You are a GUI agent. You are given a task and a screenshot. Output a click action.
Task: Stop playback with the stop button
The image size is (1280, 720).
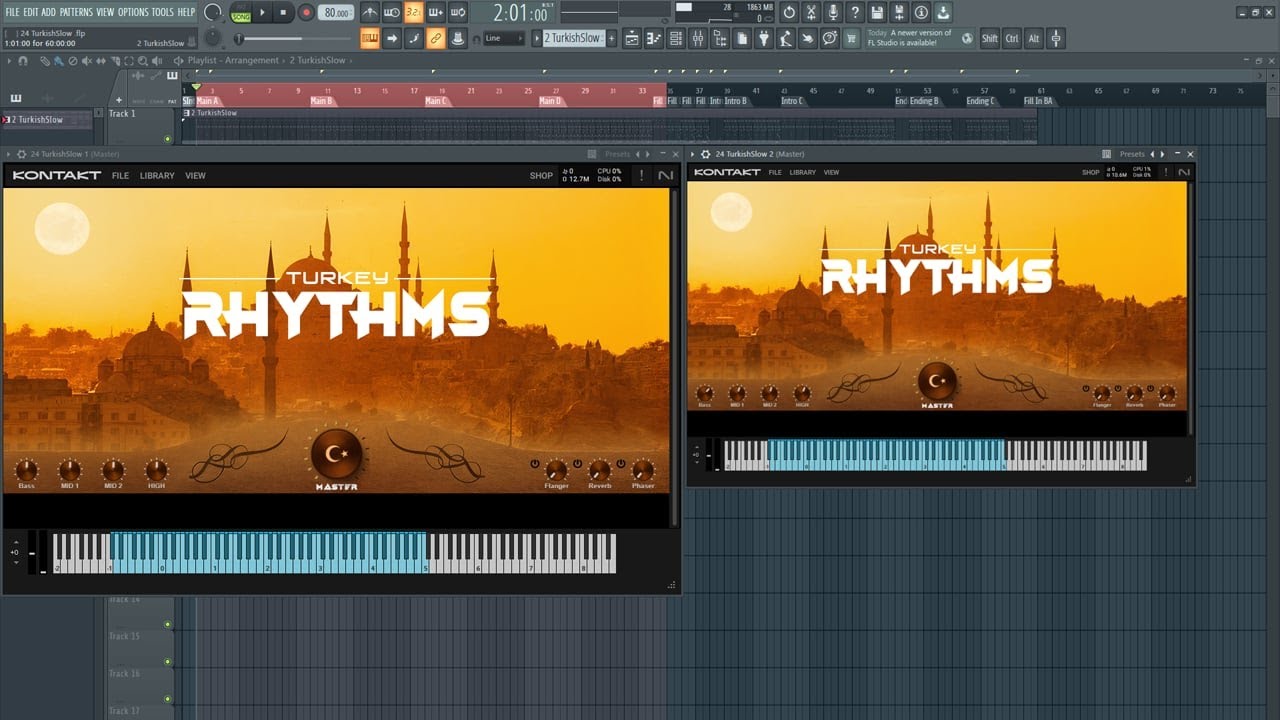coord(283,13)
